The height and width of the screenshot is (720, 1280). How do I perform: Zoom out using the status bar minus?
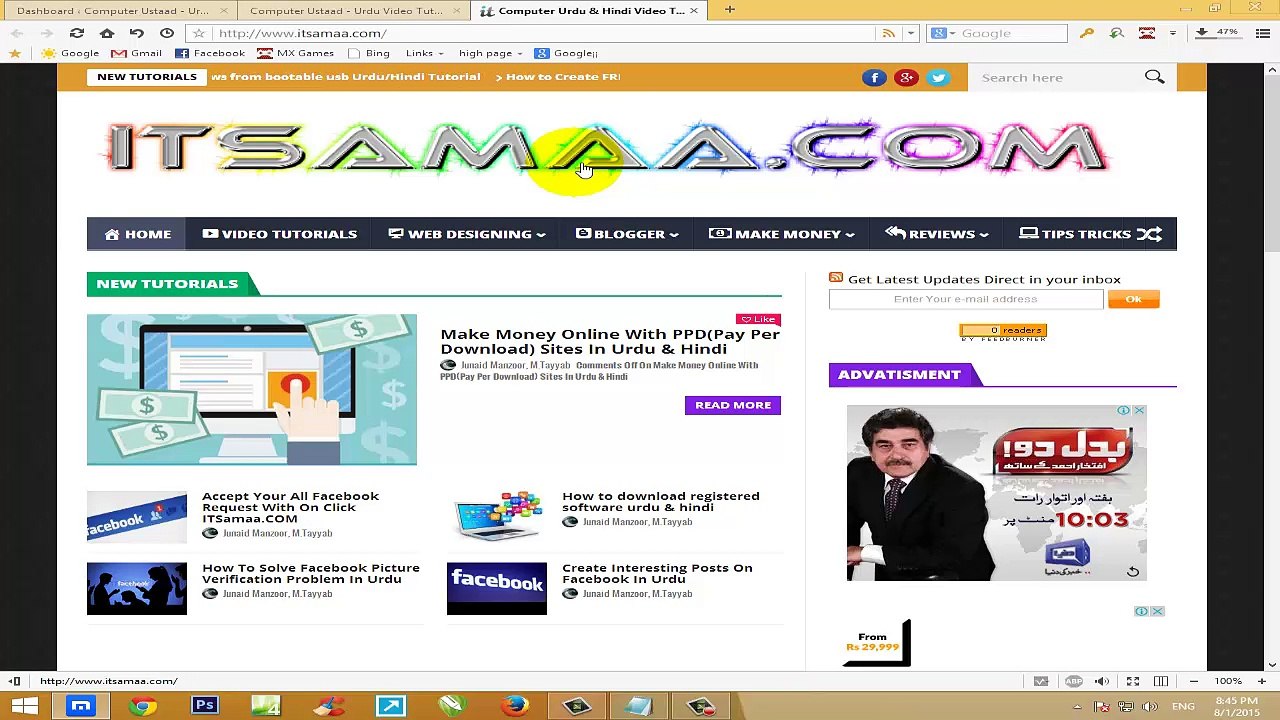tap(1194, 681)
